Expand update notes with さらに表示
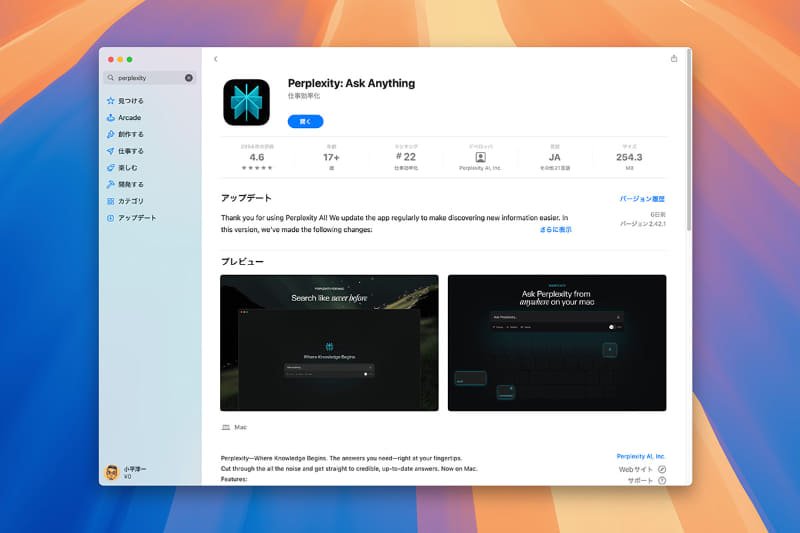The image size is (800, 533). point(556,230)
